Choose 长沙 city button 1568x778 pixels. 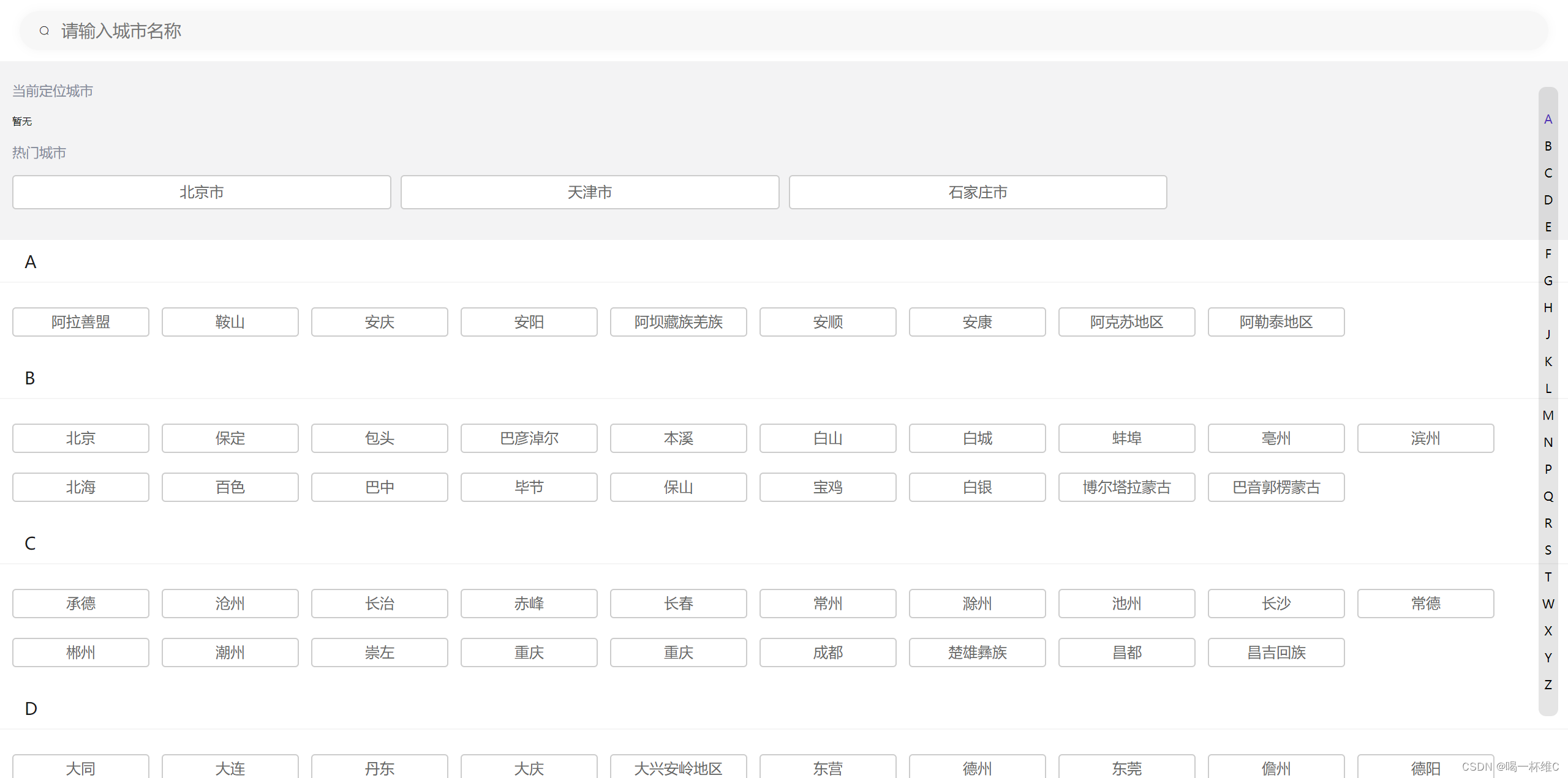[1276, 604]
